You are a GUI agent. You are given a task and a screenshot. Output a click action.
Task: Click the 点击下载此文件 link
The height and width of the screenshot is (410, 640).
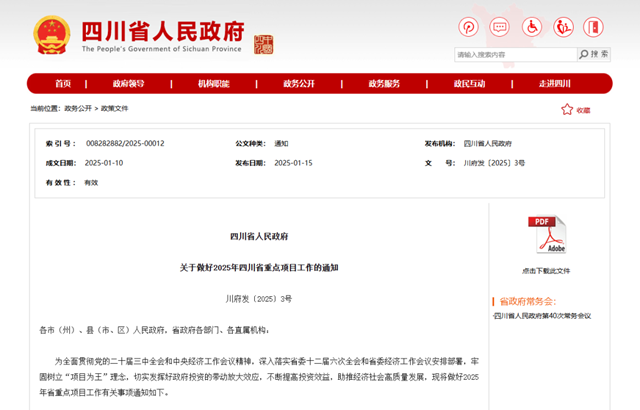[546, 271]
